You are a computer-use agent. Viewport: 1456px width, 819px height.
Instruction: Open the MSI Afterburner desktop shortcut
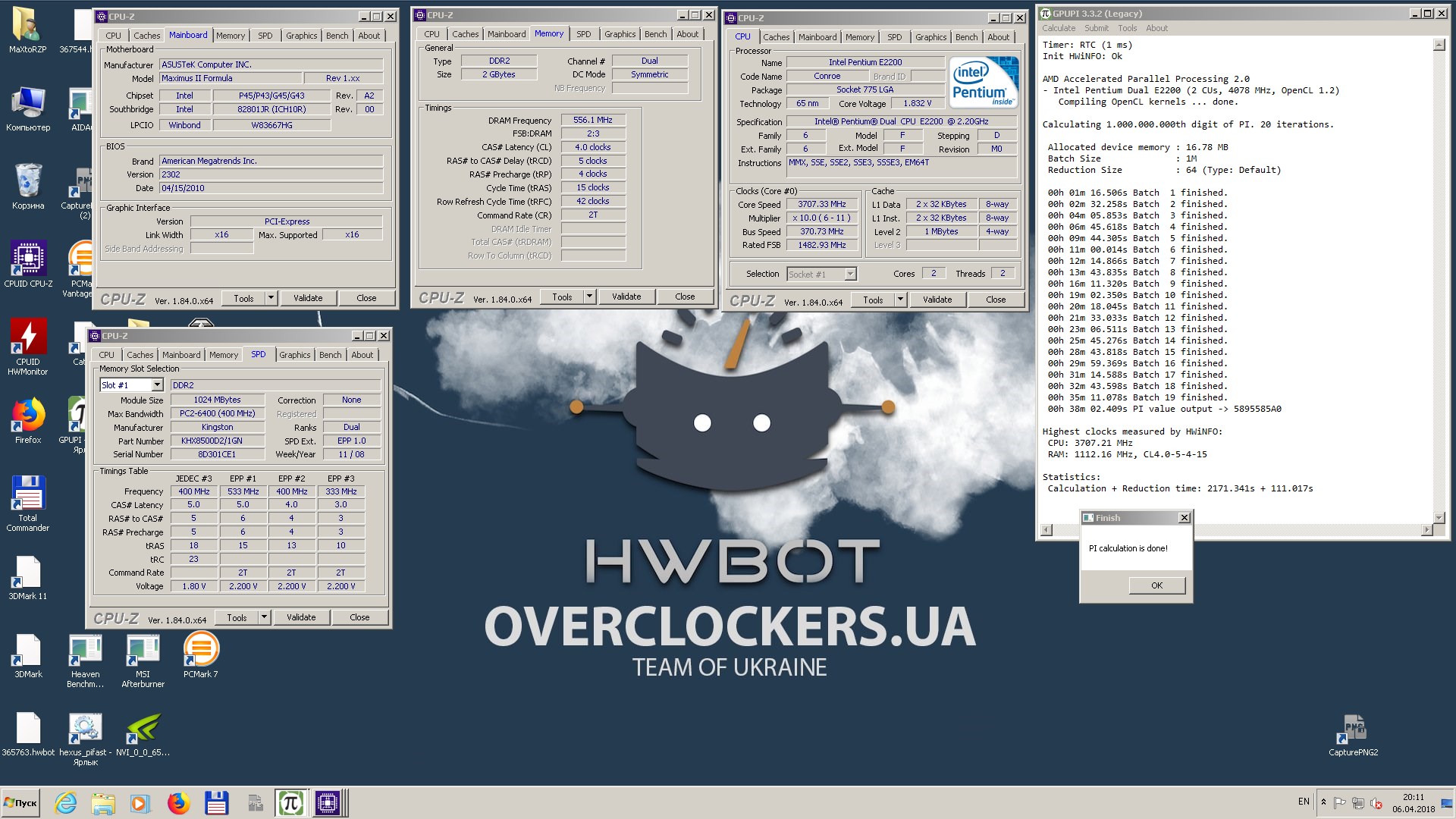pyautogui.click(x=143, y=661)
